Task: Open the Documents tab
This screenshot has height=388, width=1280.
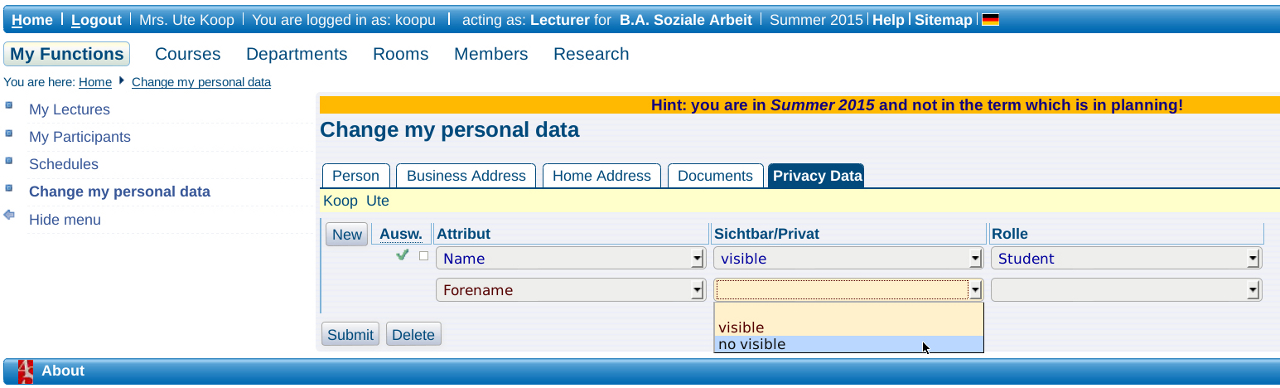Action: tap(715, 176)
